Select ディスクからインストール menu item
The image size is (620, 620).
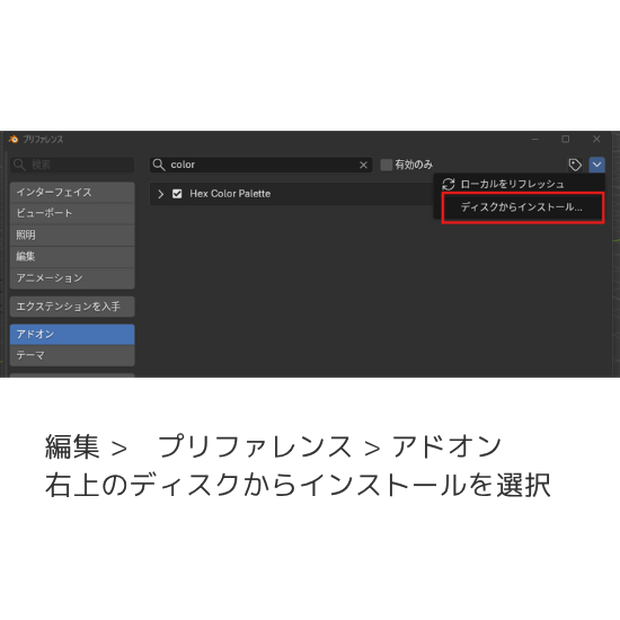click(x=523, y=208)
